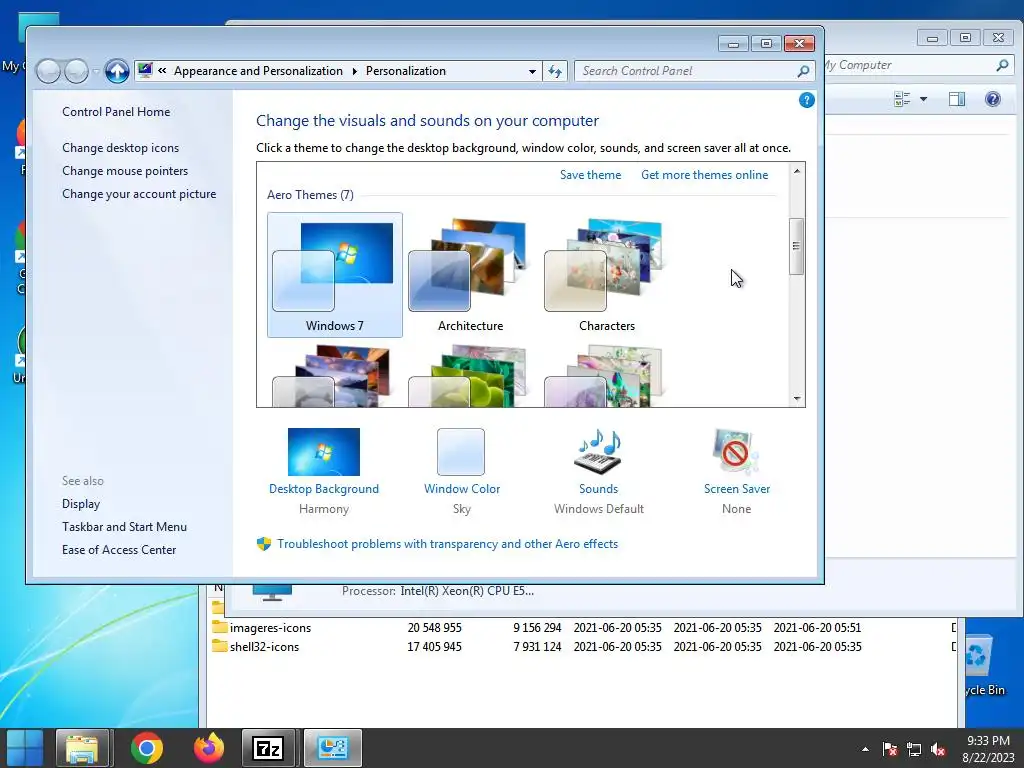
Task: Expand the address bar history dropdown
Action: [x=532, y=71]
